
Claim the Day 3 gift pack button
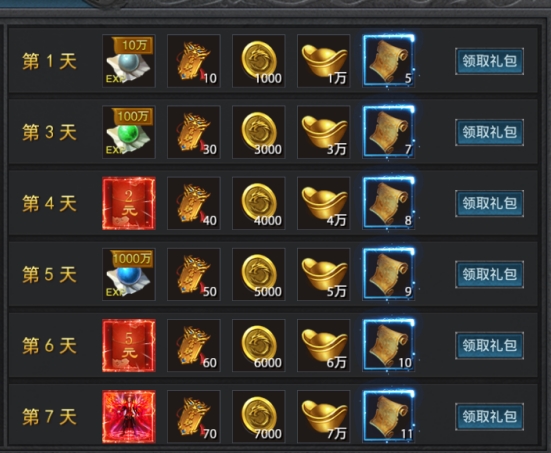[x=489, y=132]
